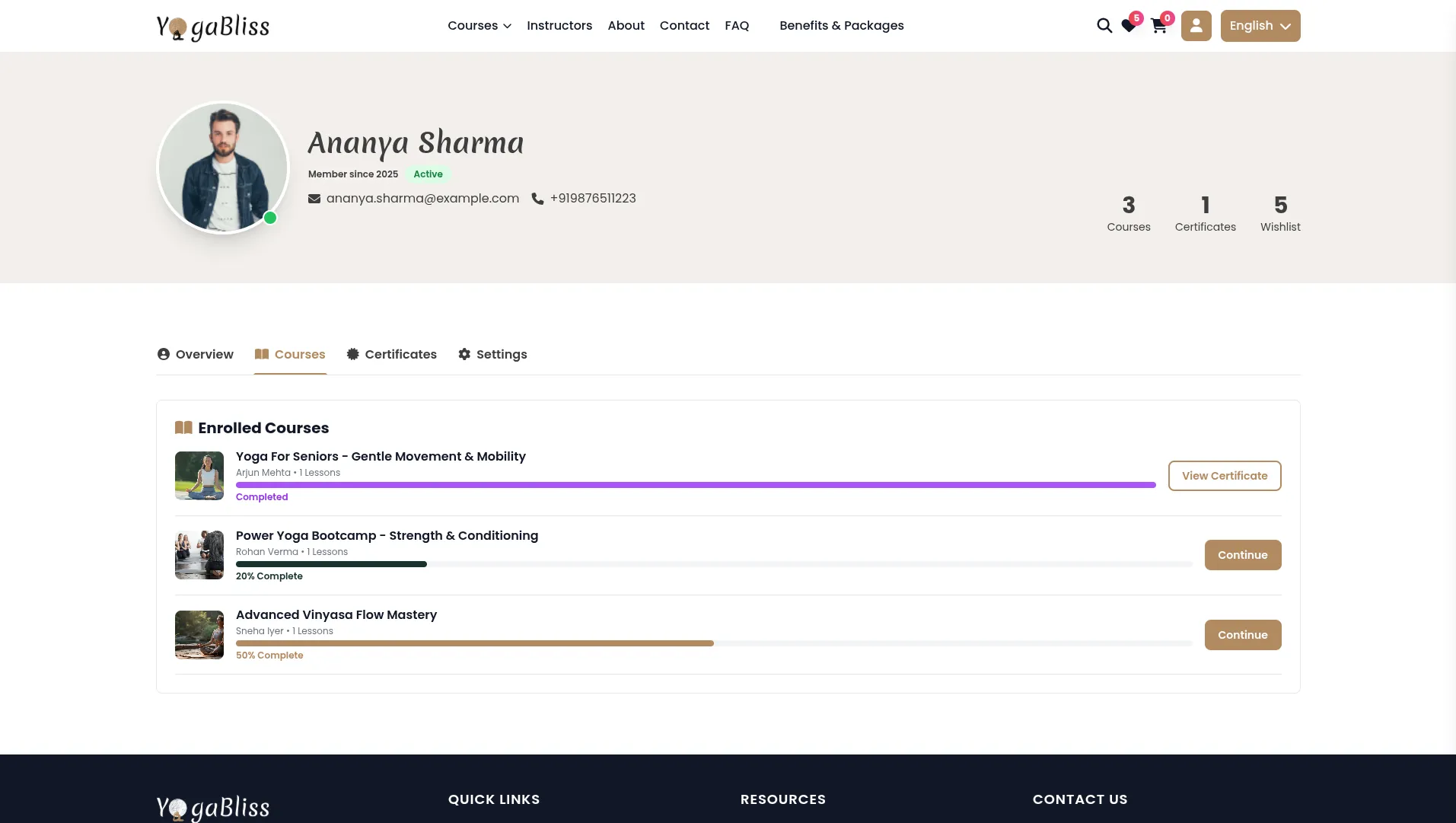Switch to the Certificates tab
Image resolution: width=1456 pixels, height=823 pixels.
click(391, 354)
